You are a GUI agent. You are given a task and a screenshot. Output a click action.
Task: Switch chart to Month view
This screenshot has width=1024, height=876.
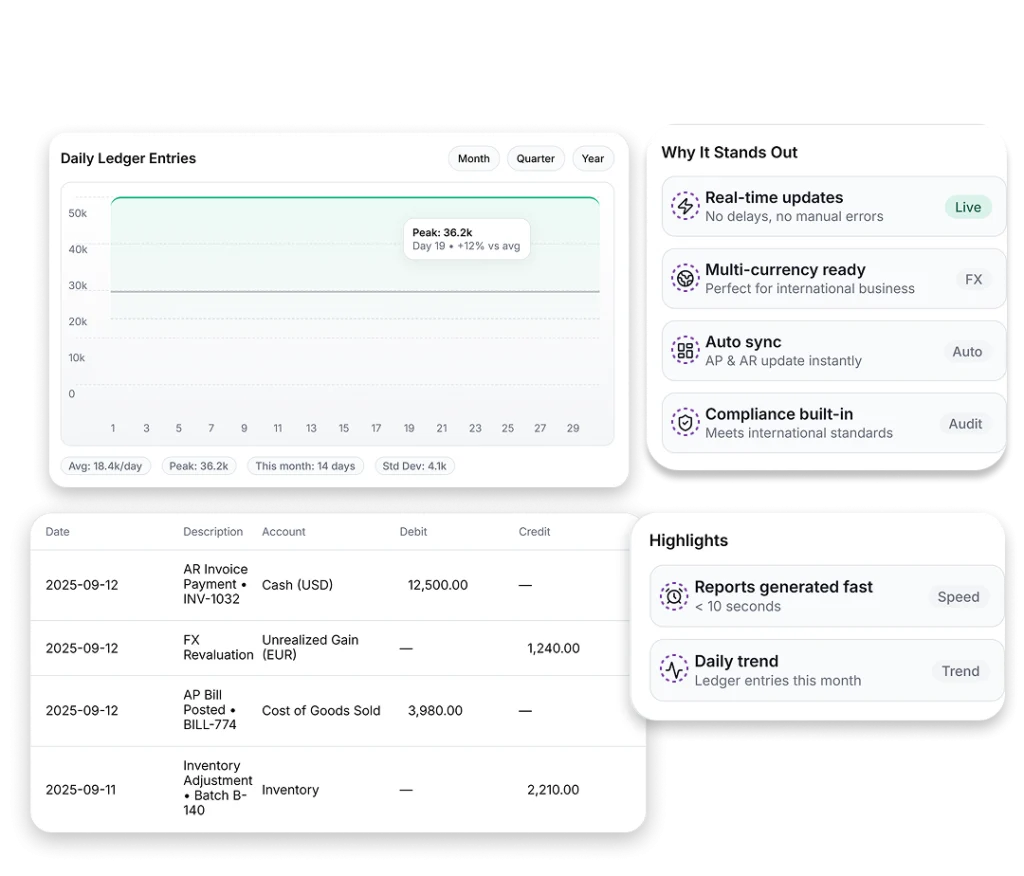[x=473, y=159]
